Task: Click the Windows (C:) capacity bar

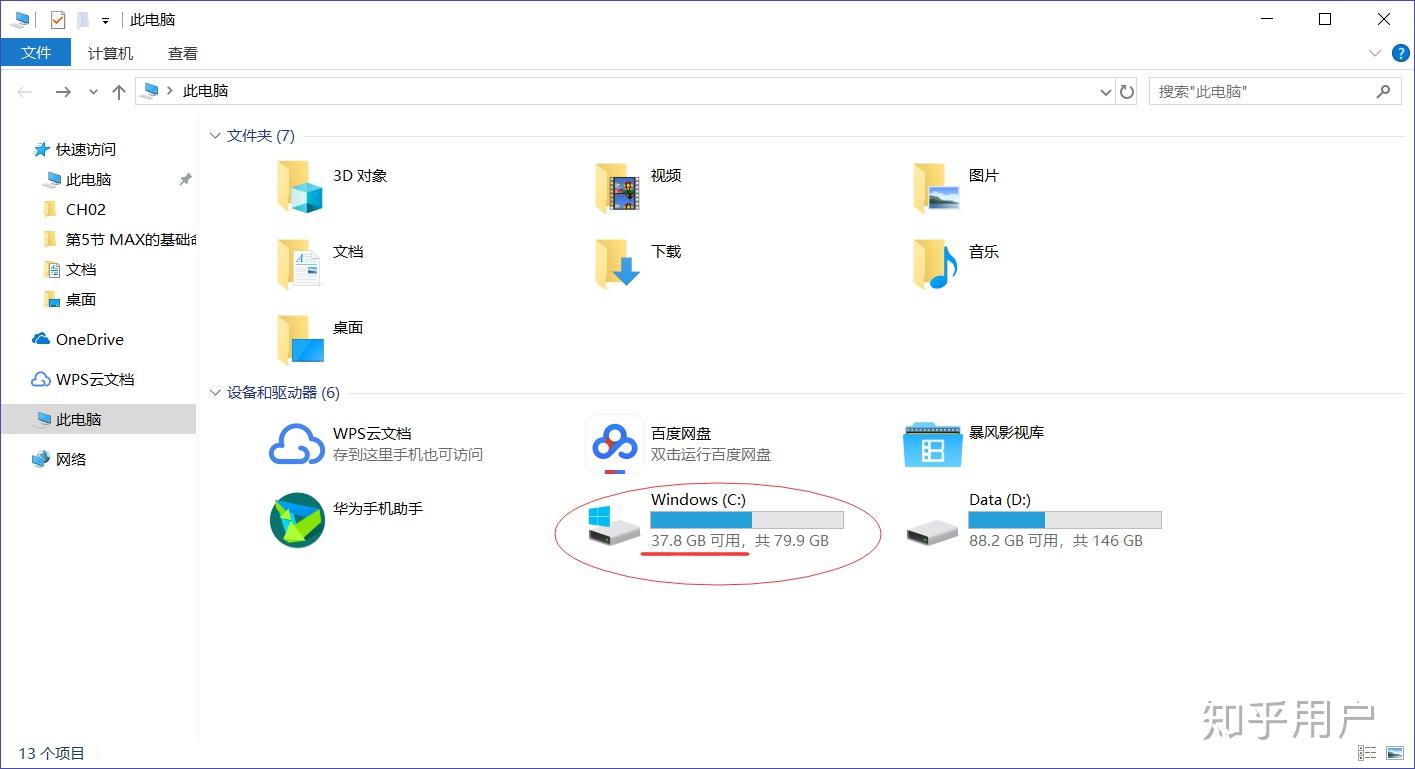Action: coord(746,519)
